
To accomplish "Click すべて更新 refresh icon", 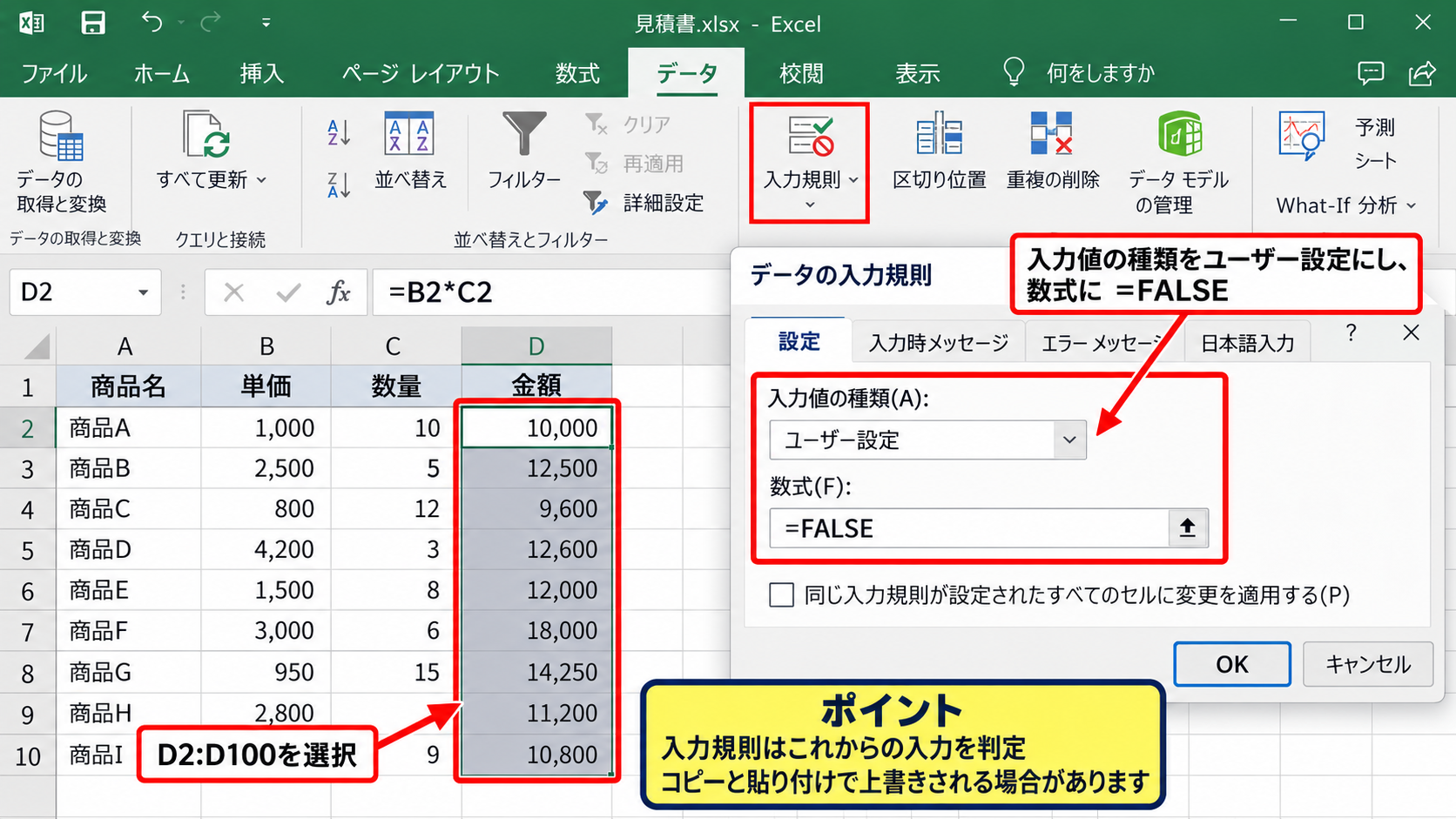I will coord(206,135).
